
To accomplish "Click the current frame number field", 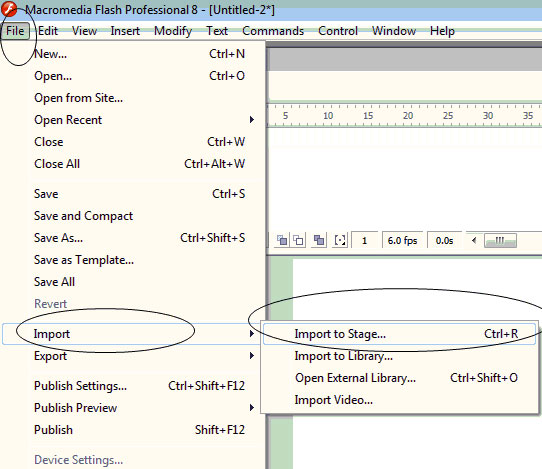I will tap(364, 240).
